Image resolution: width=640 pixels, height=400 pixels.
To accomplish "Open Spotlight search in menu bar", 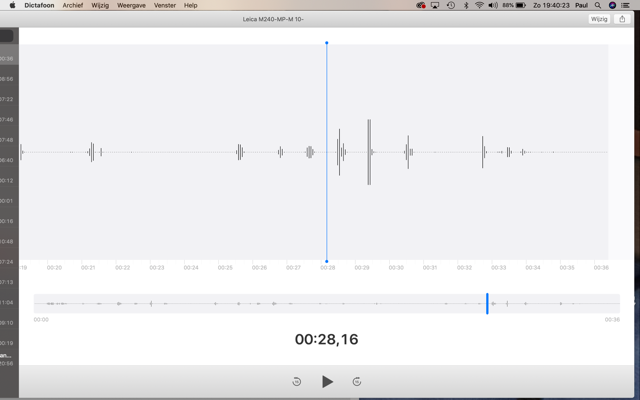I will point(599,5).
